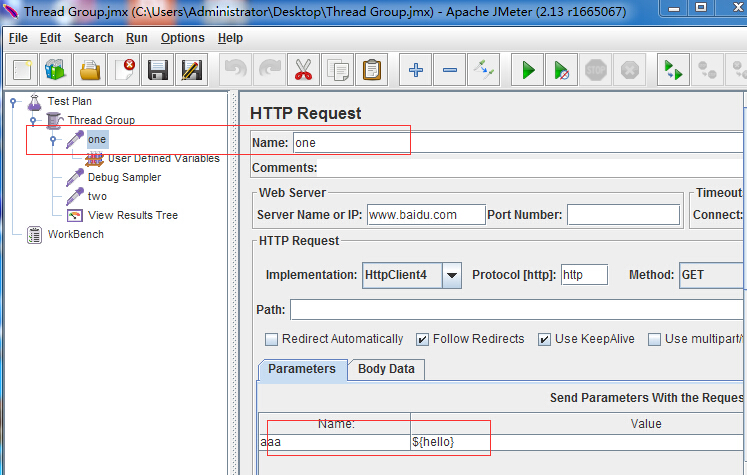The width and height of the screenshot is (747, 475).
Task: Click the Undo toolbar arrow
Action: click(235, 70)
